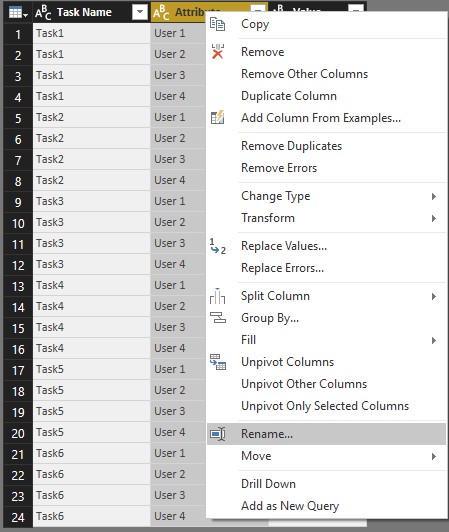Open the table options icon in header corner

[18, 13]
